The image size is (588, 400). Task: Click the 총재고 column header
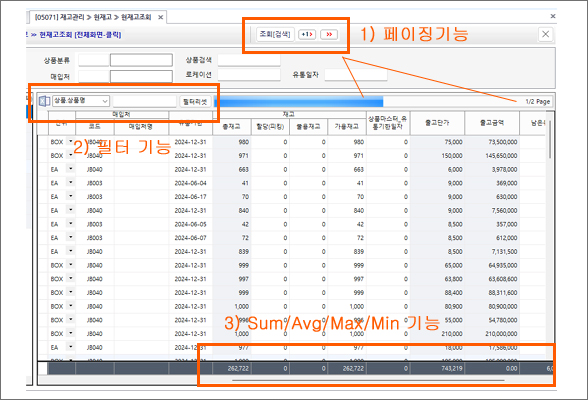click(231, 127)
